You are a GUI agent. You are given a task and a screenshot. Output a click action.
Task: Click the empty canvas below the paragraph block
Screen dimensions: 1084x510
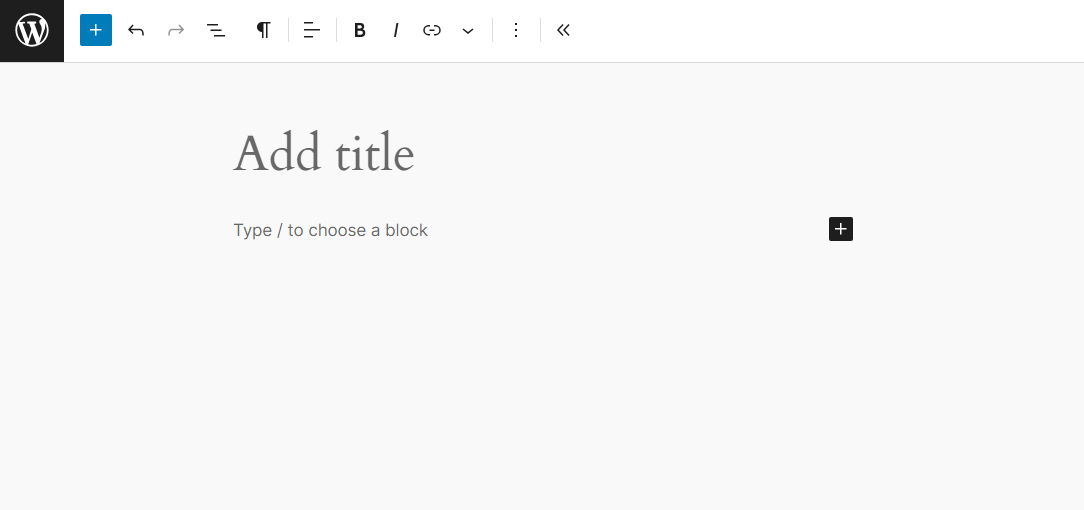click(x=540, y=380)
